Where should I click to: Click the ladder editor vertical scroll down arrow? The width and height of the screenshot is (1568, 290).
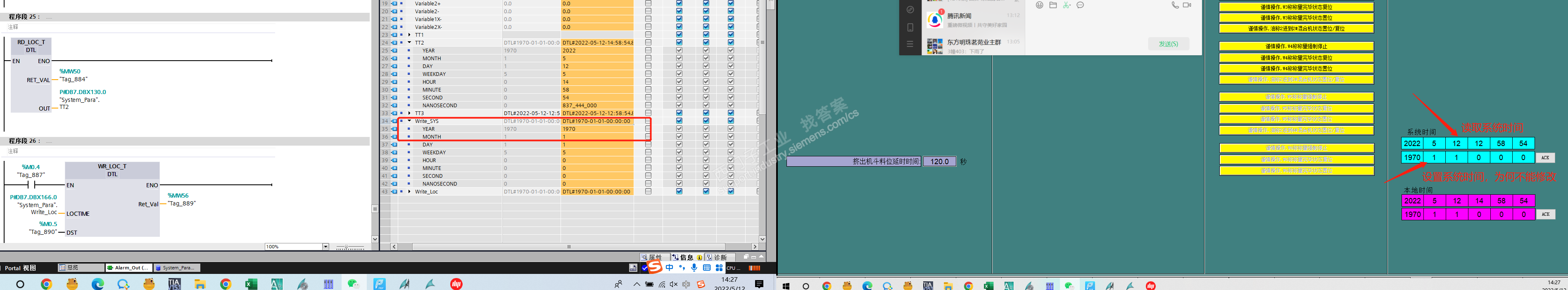(x=375, y=240)
